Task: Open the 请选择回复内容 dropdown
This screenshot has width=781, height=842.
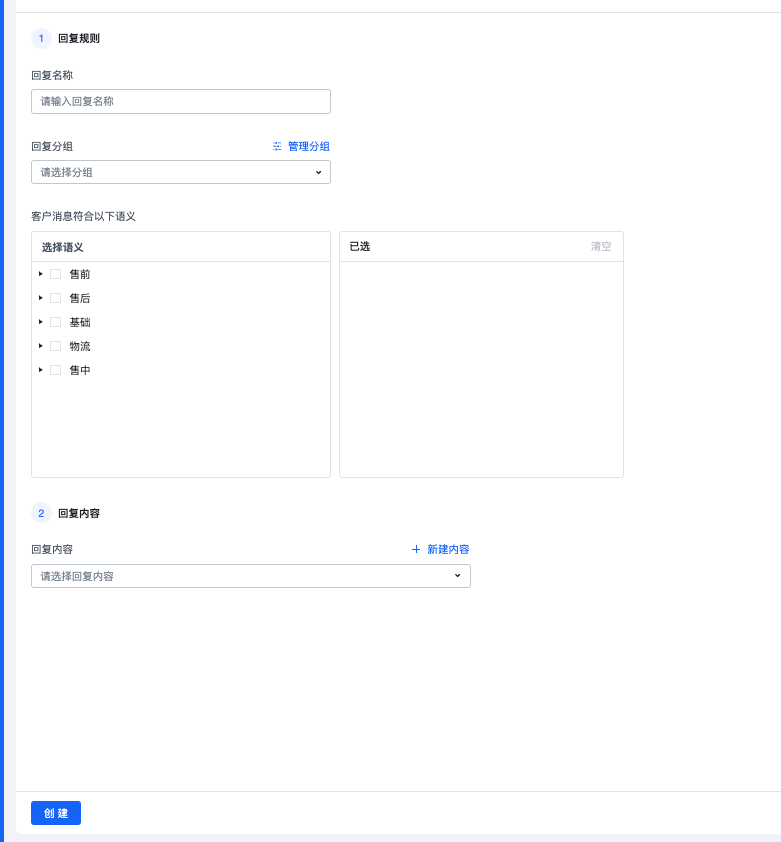Action: tap(251, 576)
